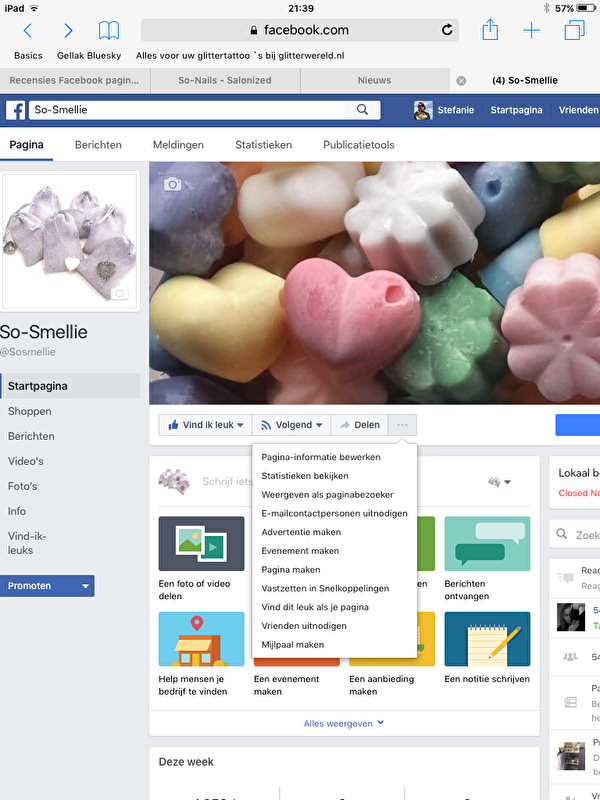
Task: Open Shoppen in left sidebar
Action: click(x=30, y=411)
